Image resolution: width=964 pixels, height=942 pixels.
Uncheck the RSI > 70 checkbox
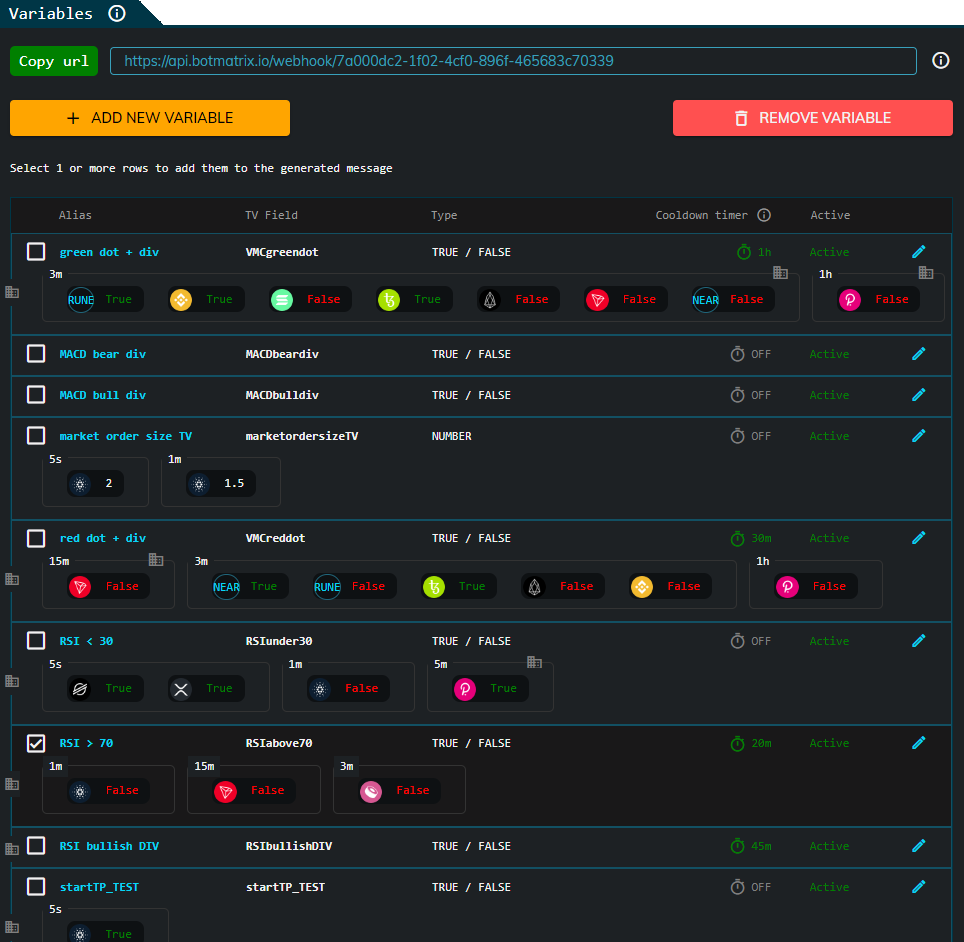click(x=36, y=743)
